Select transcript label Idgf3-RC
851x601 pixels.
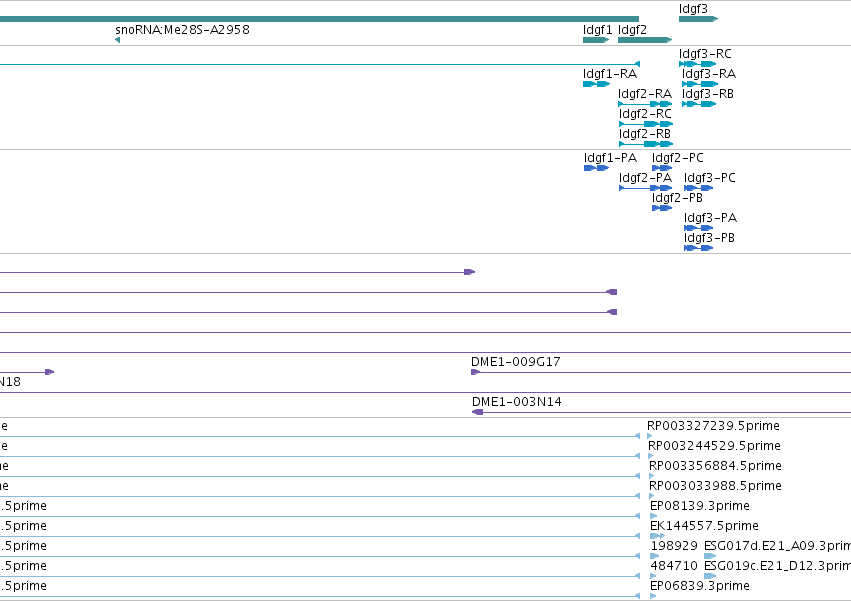click(x=705, y=54)
